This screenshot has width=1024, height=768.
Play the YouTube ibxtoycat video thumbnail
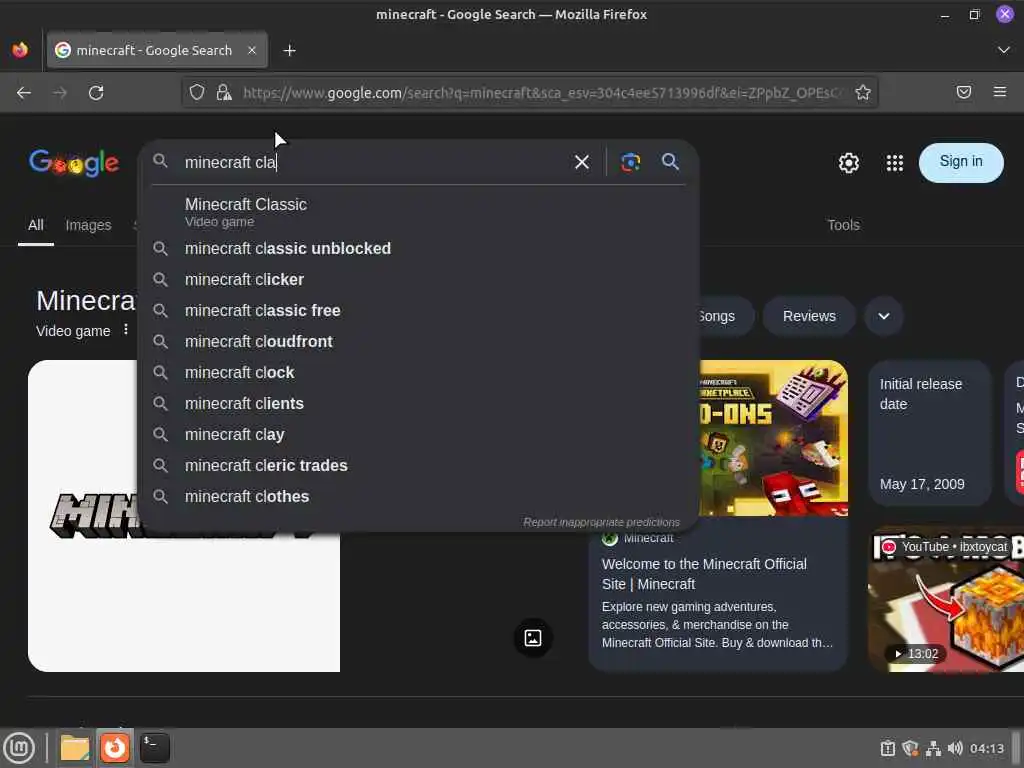pyautogui.click(x=946, y=600)
